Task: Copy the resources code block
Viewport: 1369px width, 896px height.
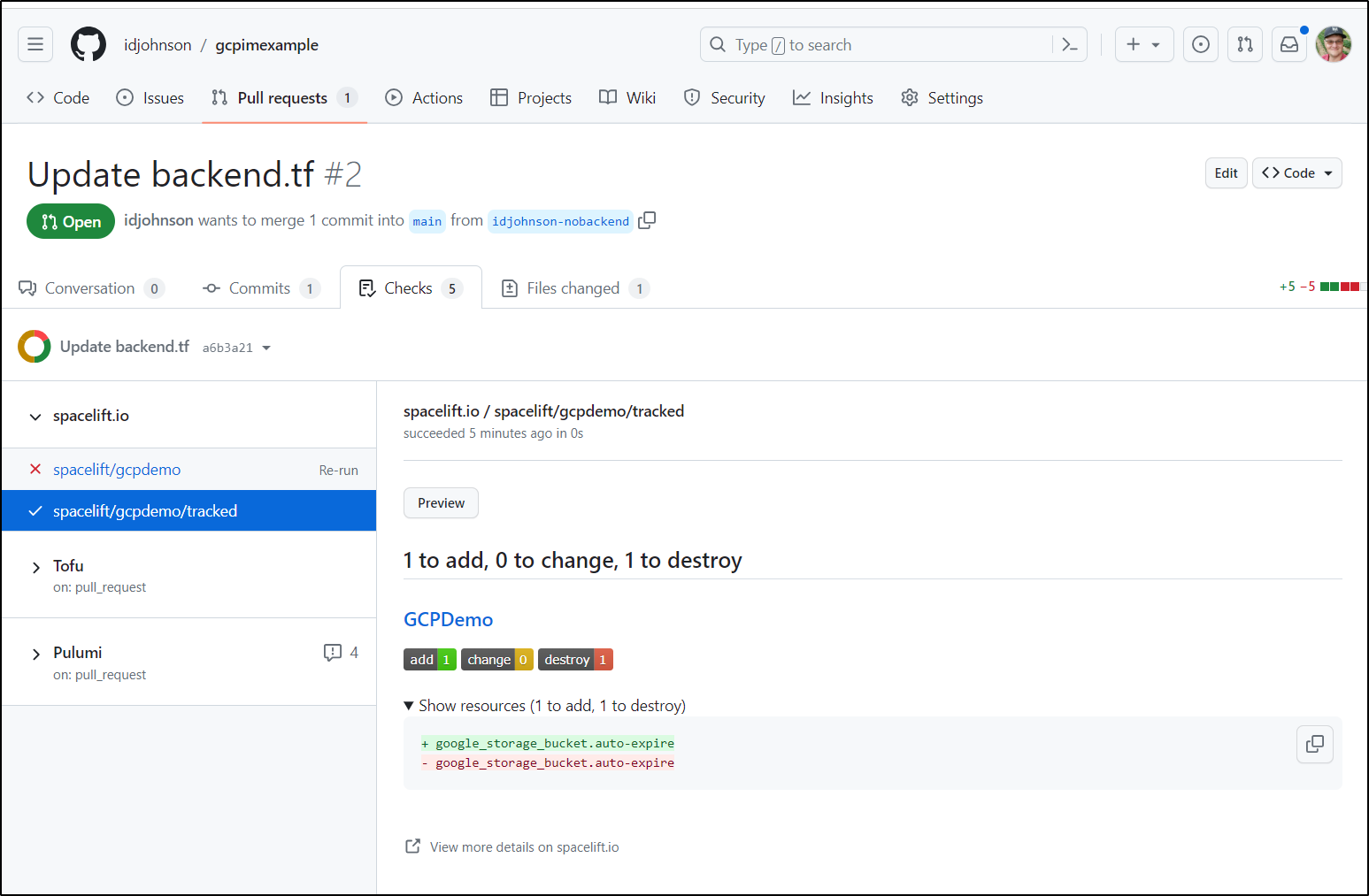Action: [1315, 744]
